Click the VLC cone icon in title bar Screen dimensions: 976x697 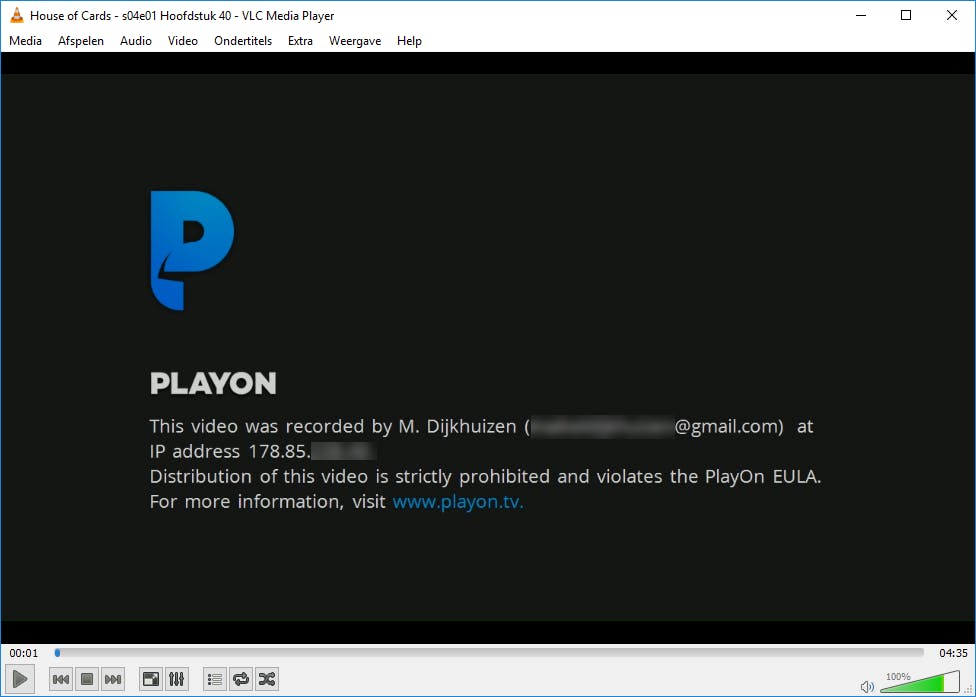(x=17, y=16)
